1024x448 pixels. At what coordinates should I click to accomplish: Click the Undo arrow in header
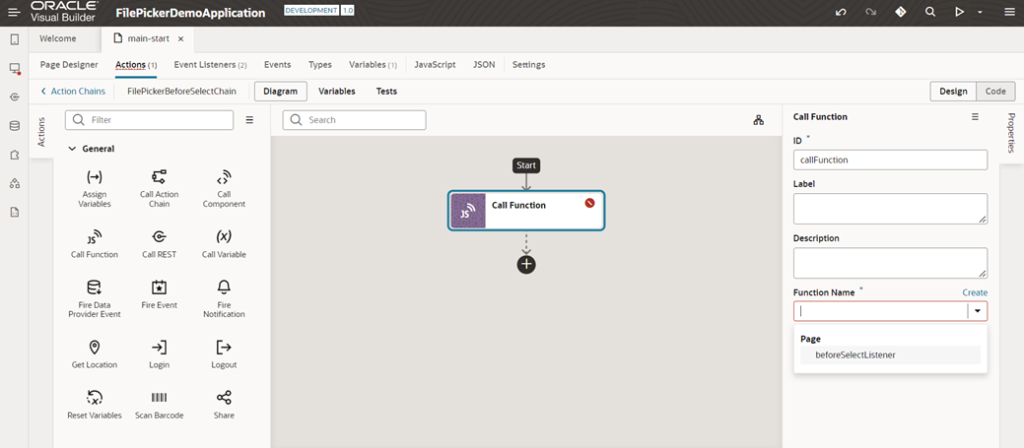point(841,13)
